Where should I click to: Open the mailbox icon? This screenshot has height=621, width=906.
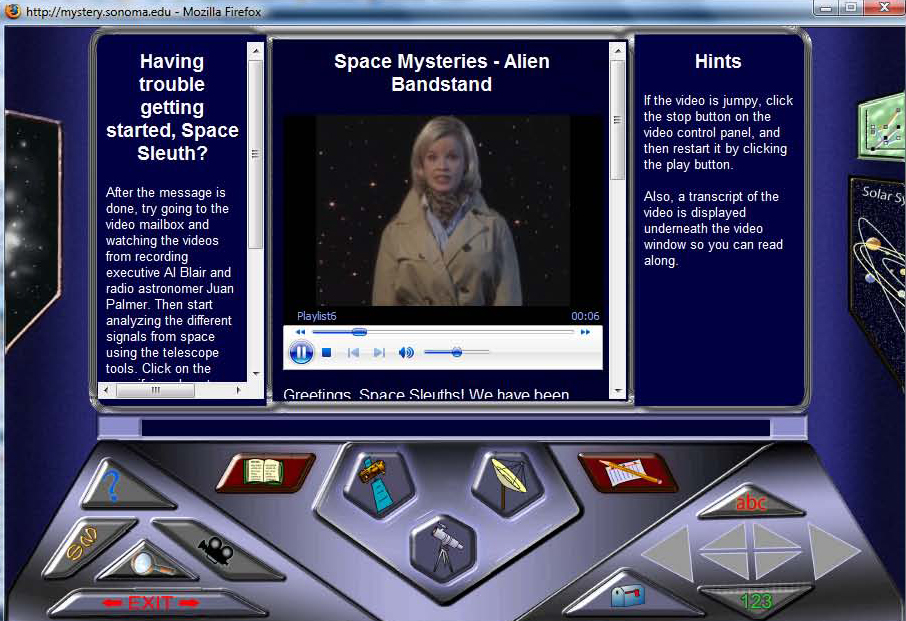(627, 597)
